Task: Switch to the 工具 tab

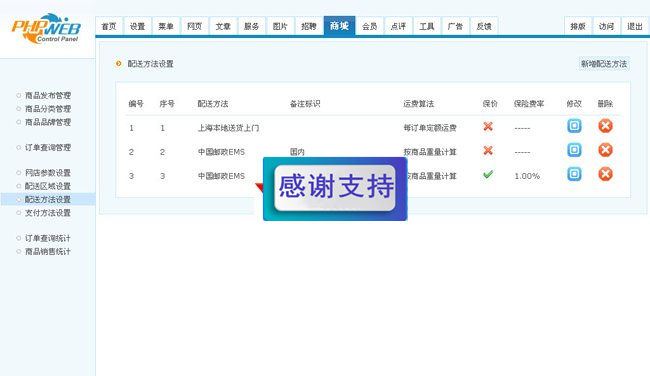Action: pos(427,26)
